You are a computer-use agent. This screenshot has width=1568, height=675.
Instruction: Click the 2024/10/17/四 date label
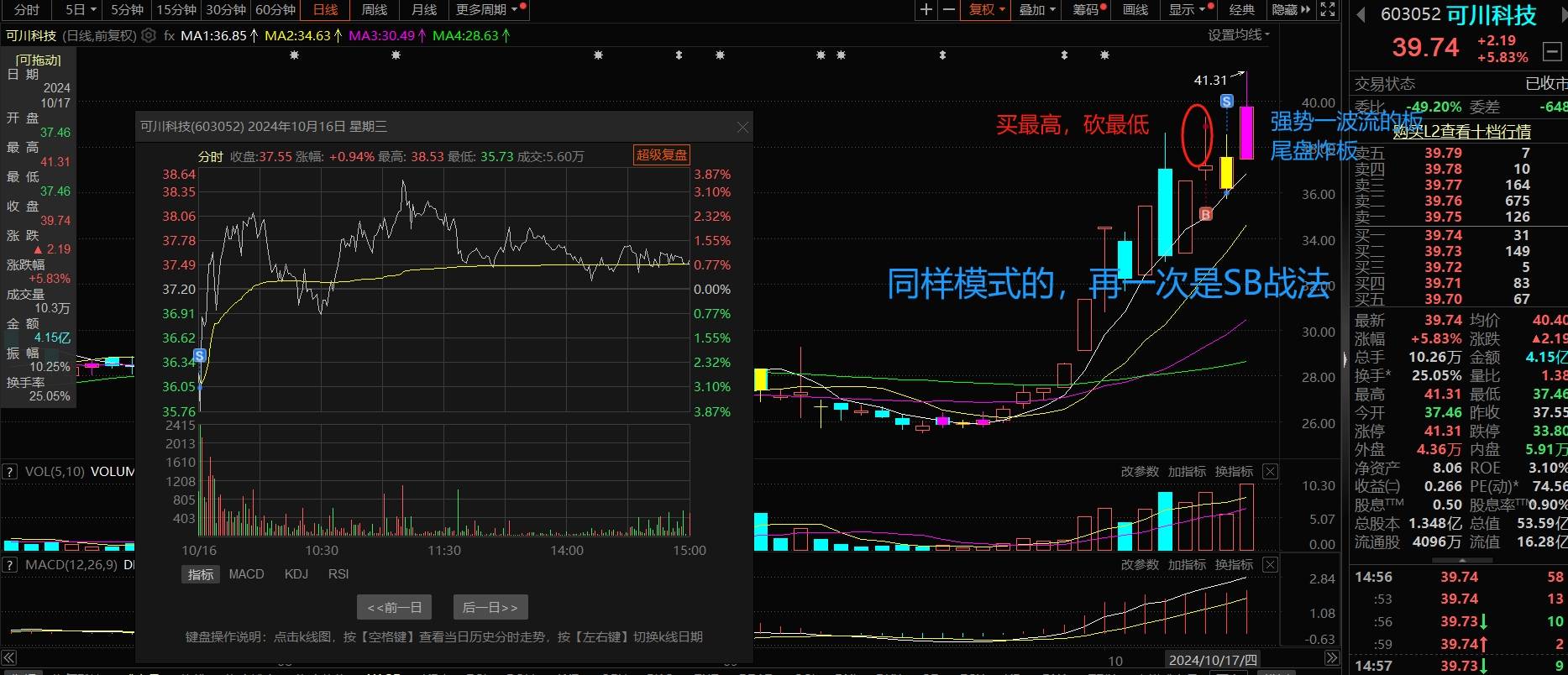[1213, 660]
